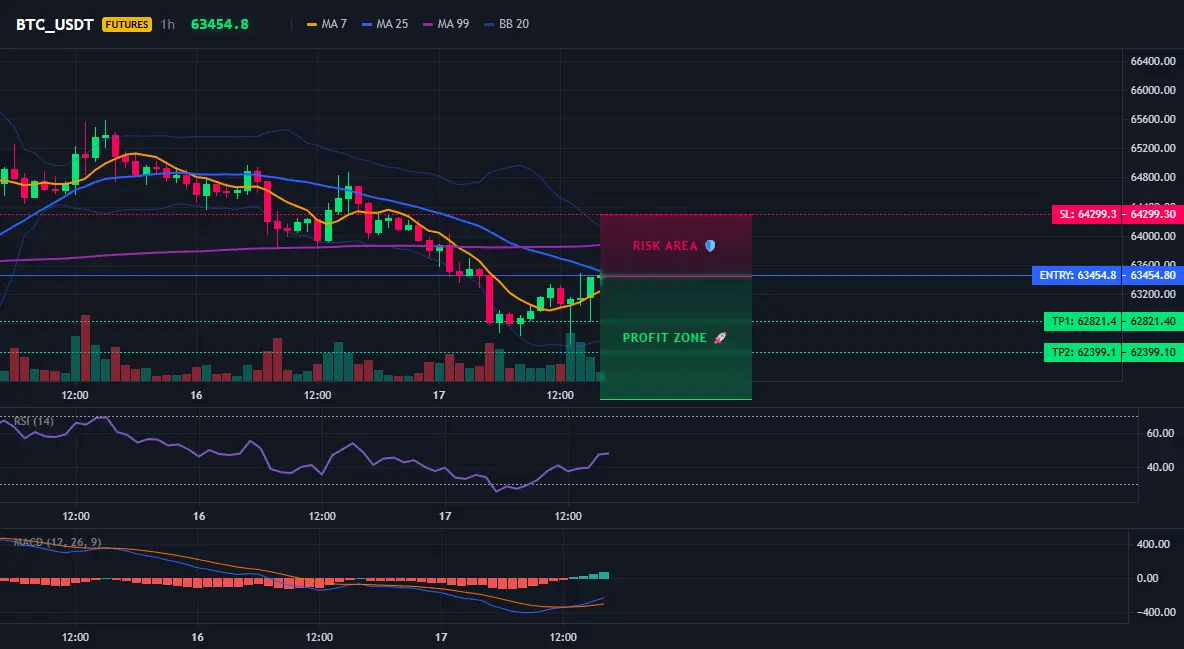1184x649 pixels.
Task: Click the RSI (14) indicator label
Action: (x=34, y=421)
